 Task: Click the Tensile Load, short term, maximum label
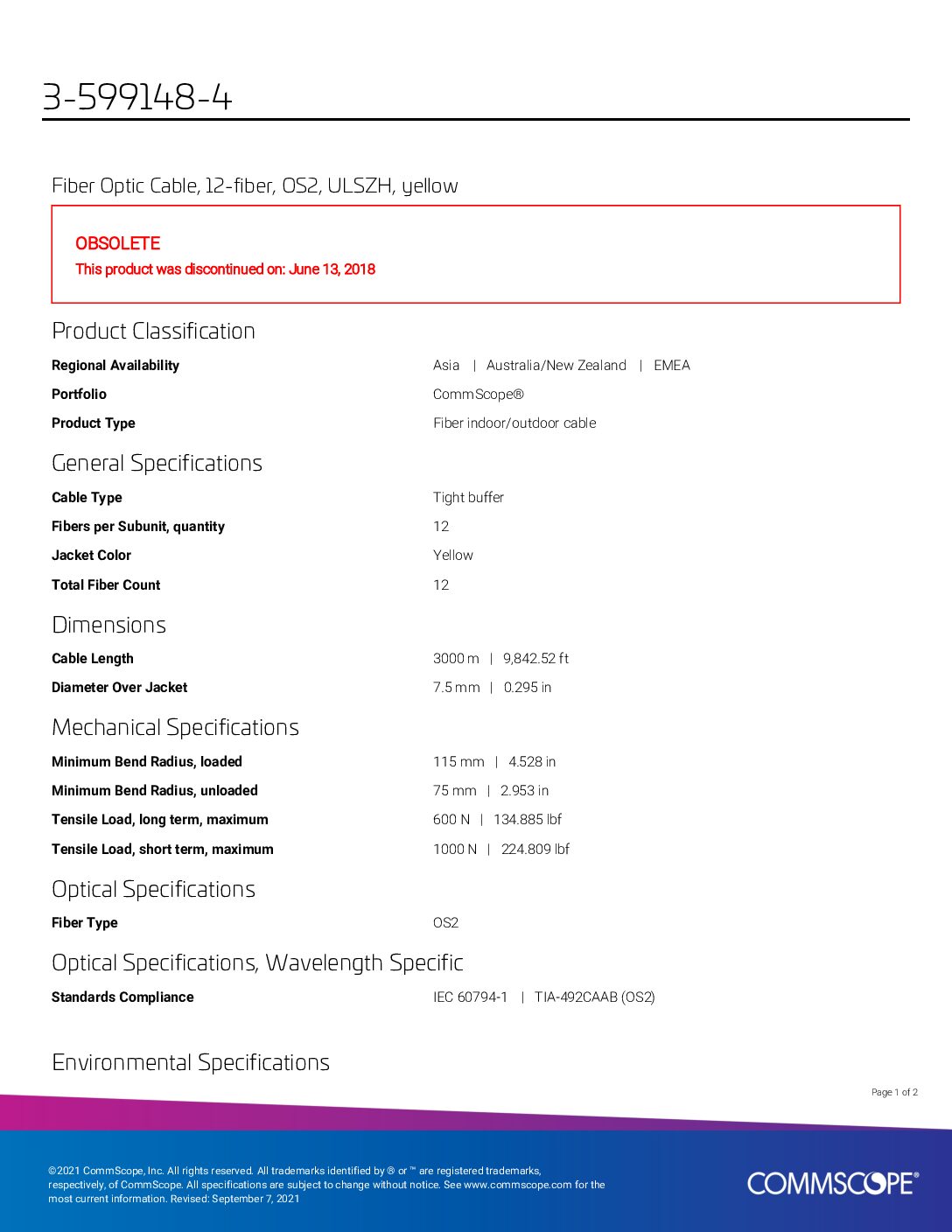pyautogui.click(x=162, y=850)
